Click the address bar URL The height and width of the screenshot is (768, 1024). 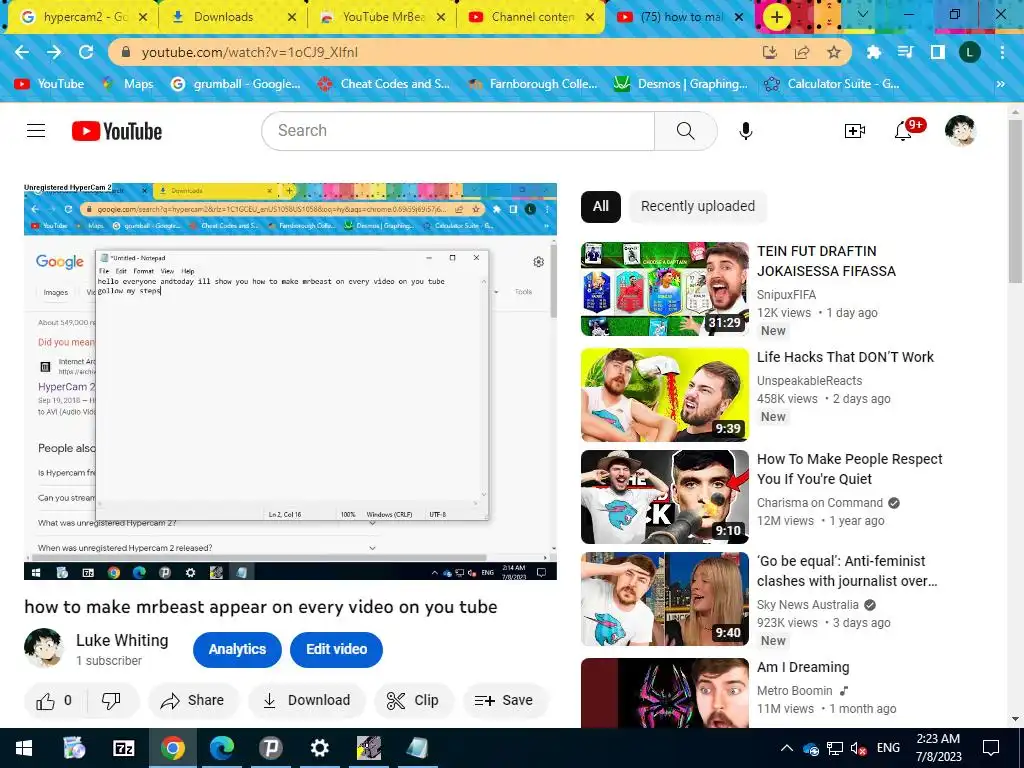[x=249, y=52]
